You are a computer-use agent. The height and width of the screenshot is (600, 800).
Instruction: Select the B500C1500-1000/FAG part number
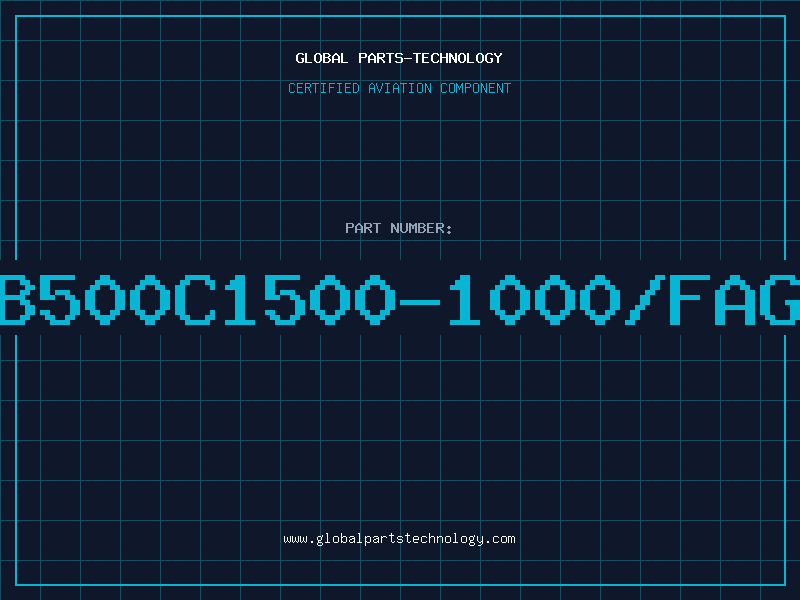tap(400, 299)
